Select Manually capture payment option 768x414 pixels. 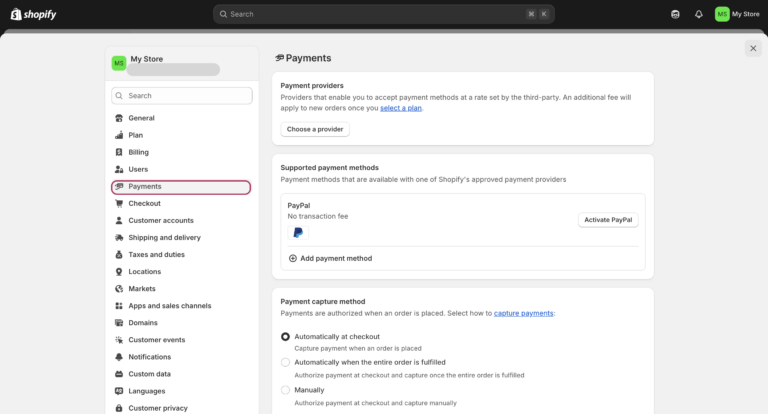point(286,390)
